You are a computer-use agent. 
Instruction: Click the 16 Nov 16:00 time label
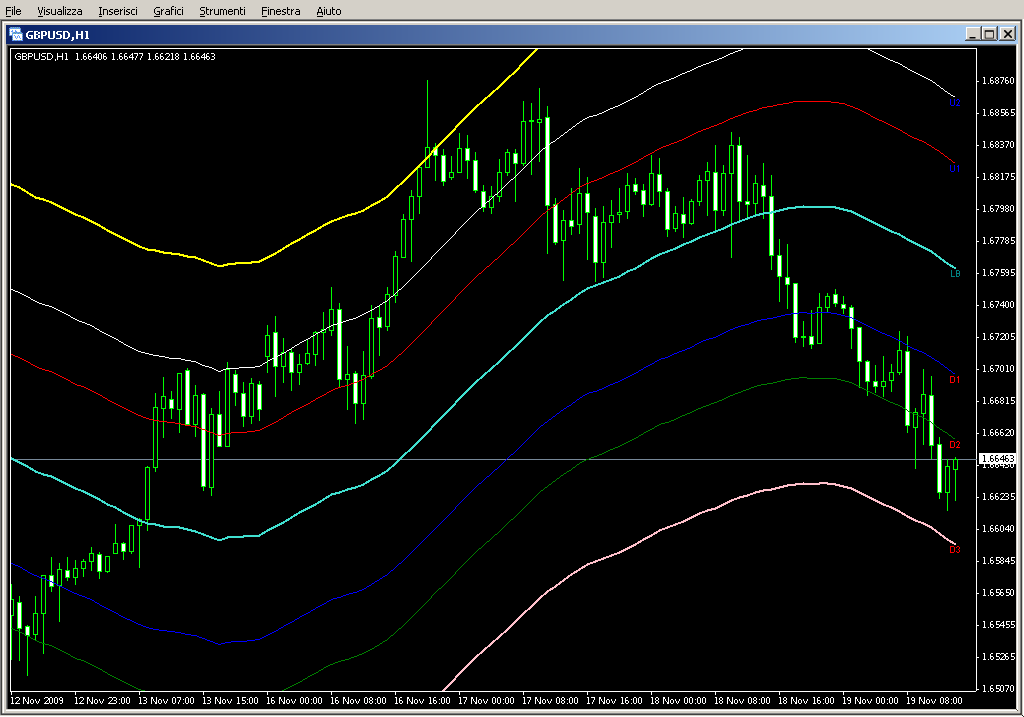422,701
